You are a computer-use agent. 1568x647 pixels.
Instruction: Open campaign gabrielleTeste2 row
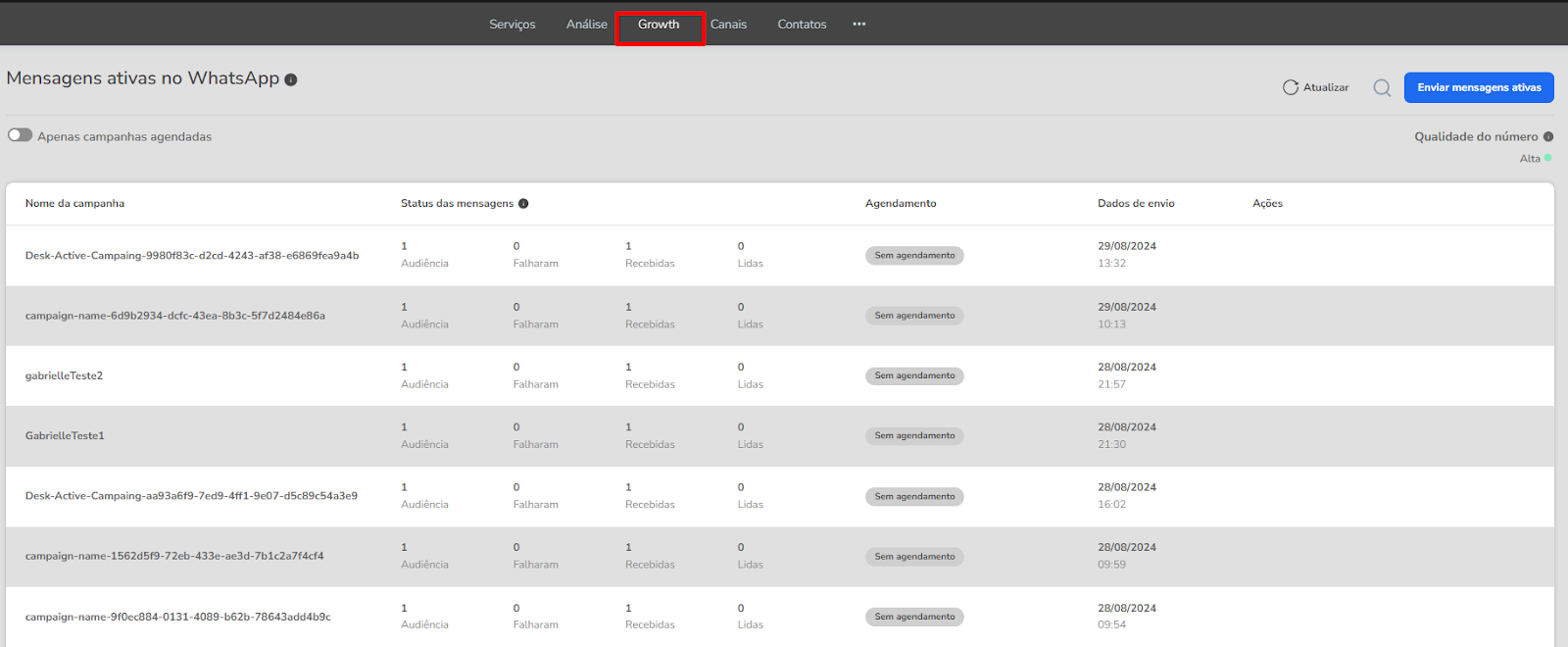coord(64,375)
